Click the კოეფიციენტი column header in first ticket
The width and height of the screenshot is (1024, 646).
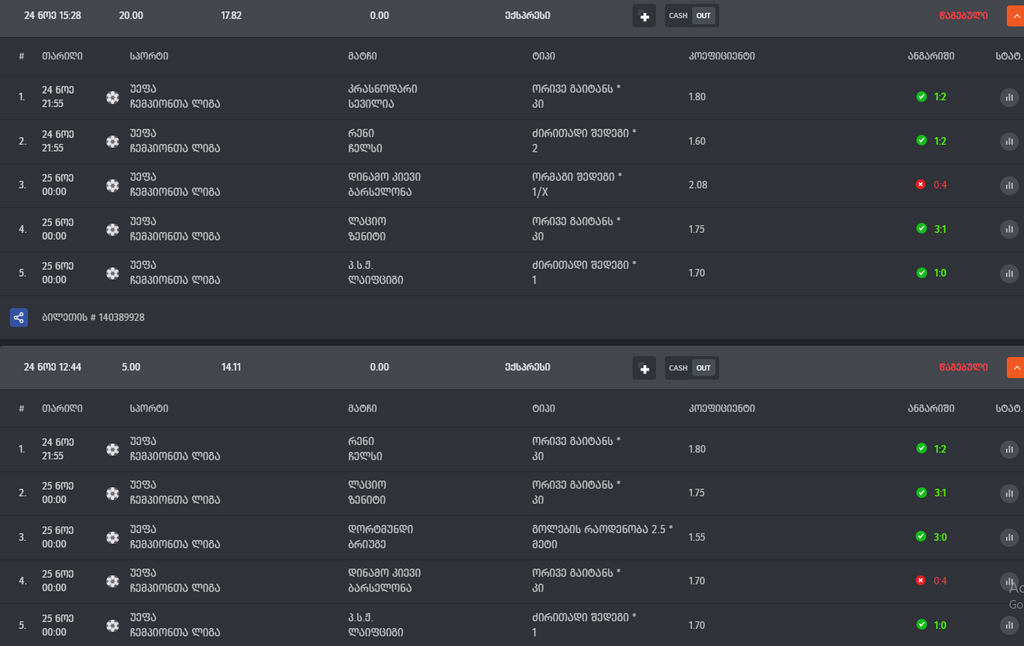click(721, 56)
